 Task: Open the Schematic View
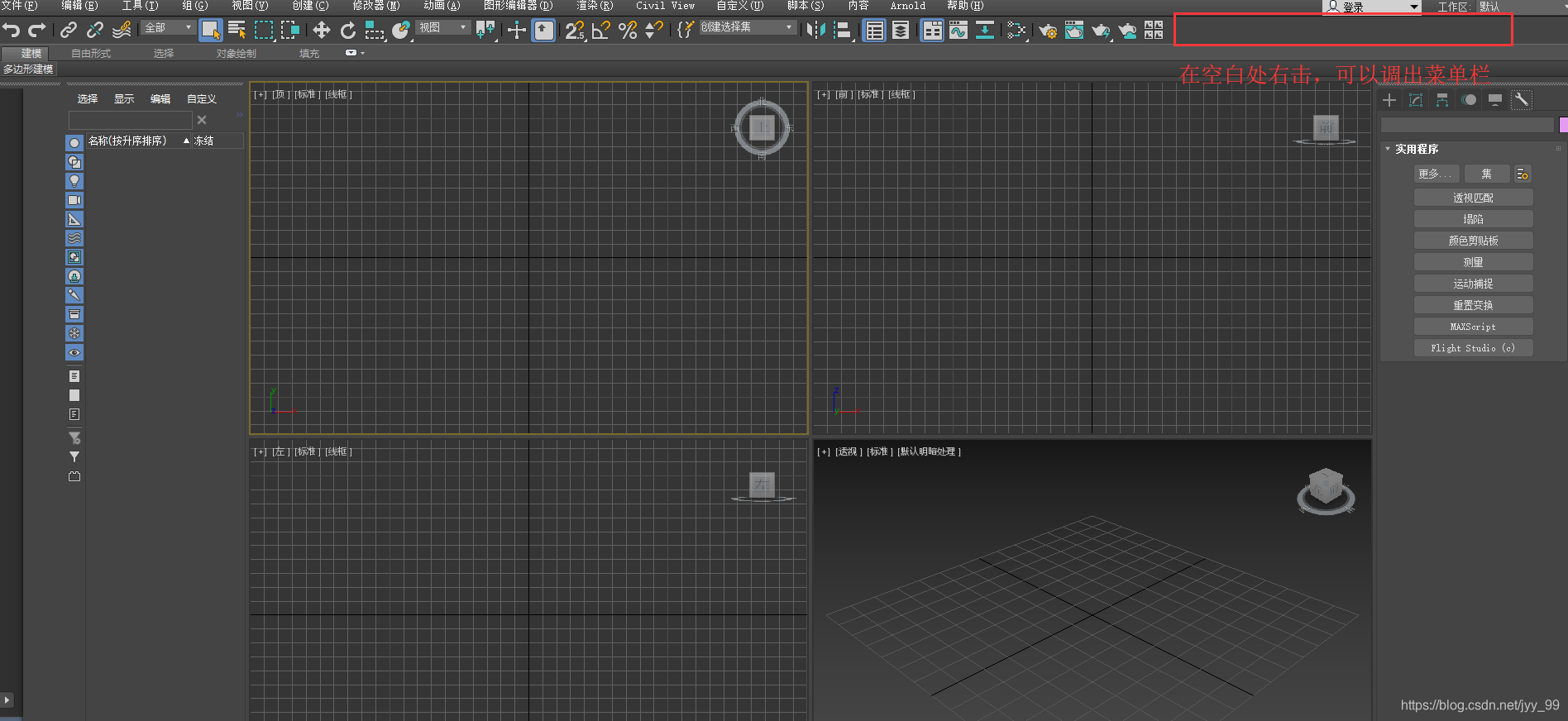point(985,31)
